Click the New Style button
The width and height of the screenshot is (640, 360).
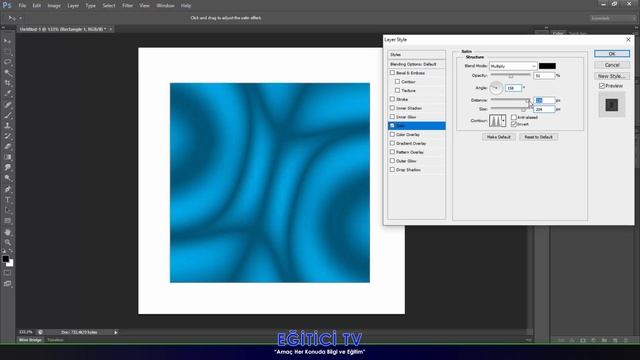pyautogui.click(x=612, y=76)
